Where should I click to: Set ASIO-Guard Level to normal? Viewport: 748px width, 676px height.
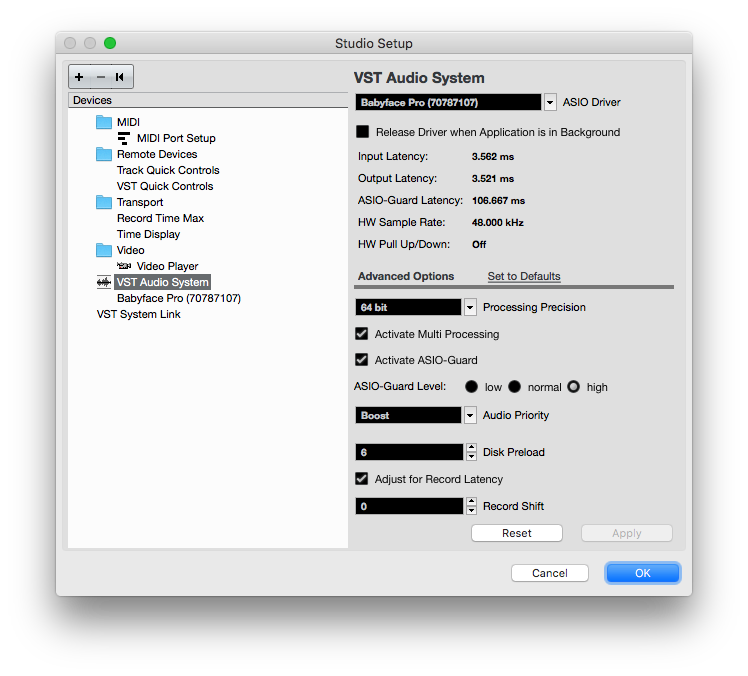click(514, 386)
